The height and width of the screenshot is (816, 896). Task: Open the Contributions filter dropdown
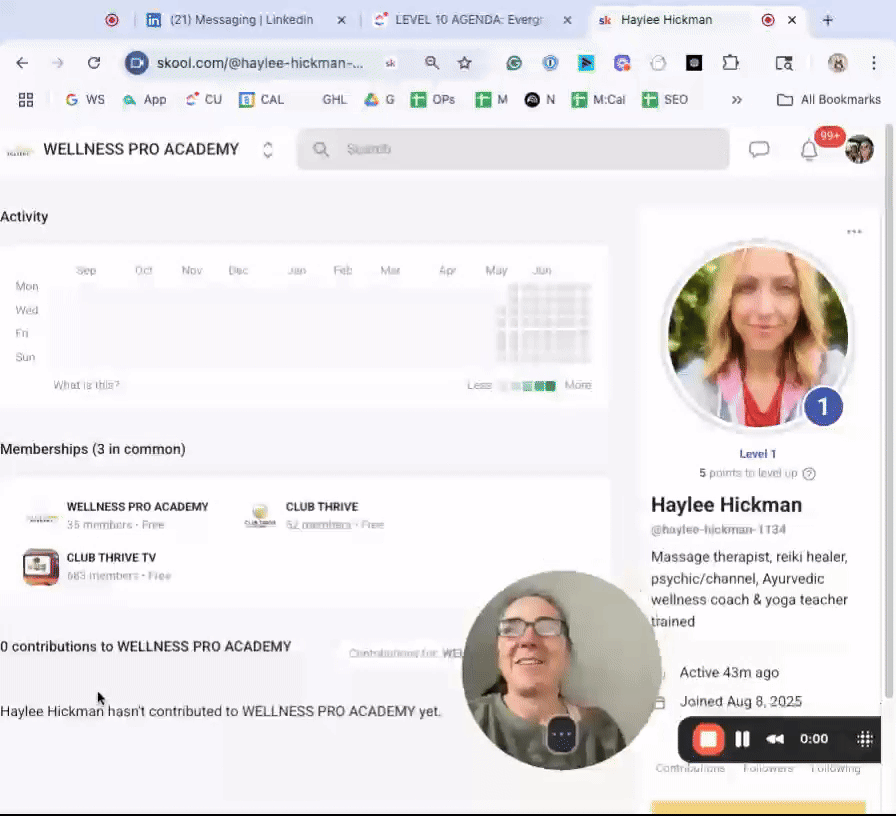[x=406, y=653]
